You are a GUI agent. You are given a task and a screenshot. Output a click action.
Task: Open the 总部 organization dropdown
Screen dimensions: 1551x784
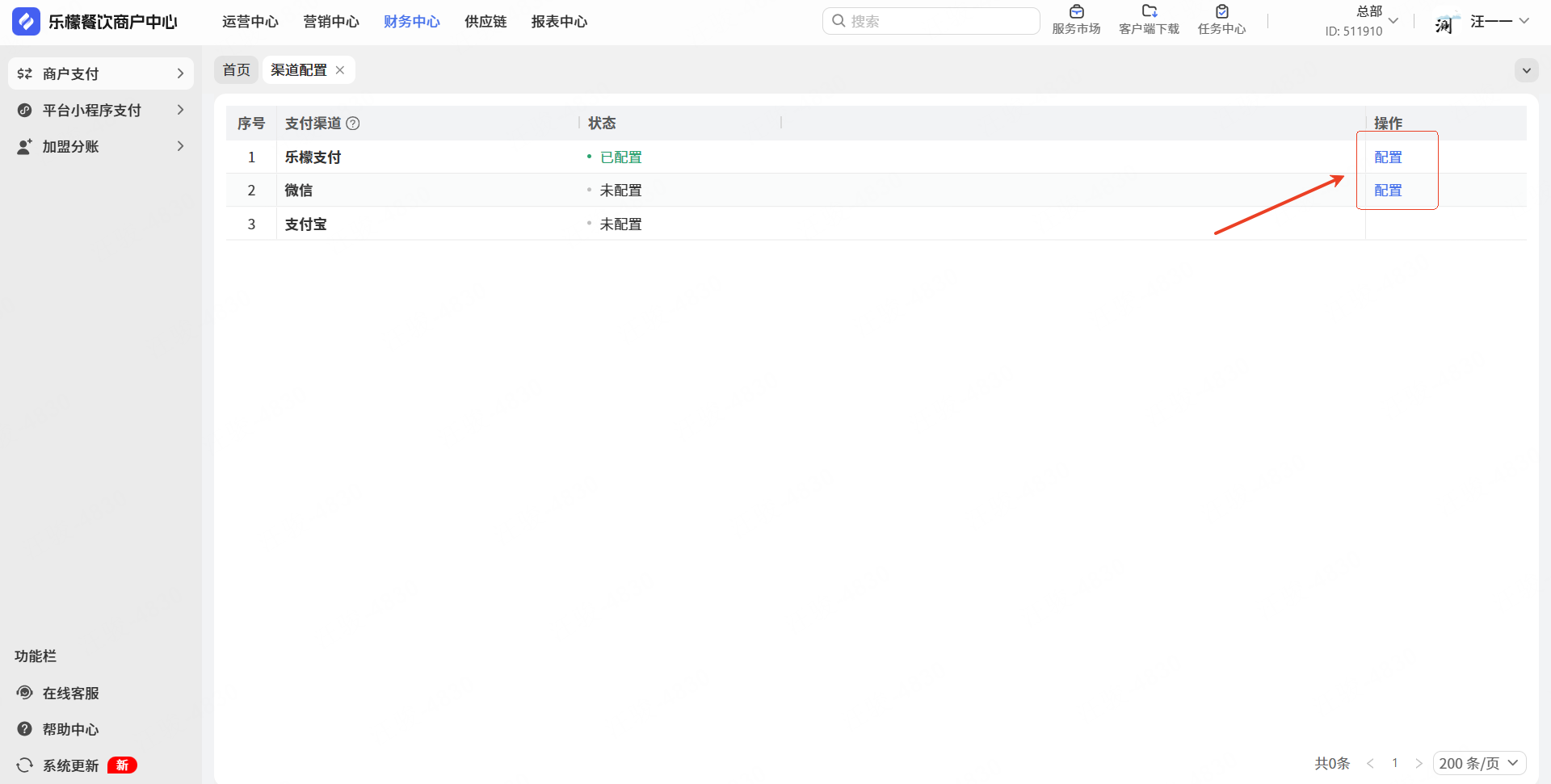(1393, 21)
